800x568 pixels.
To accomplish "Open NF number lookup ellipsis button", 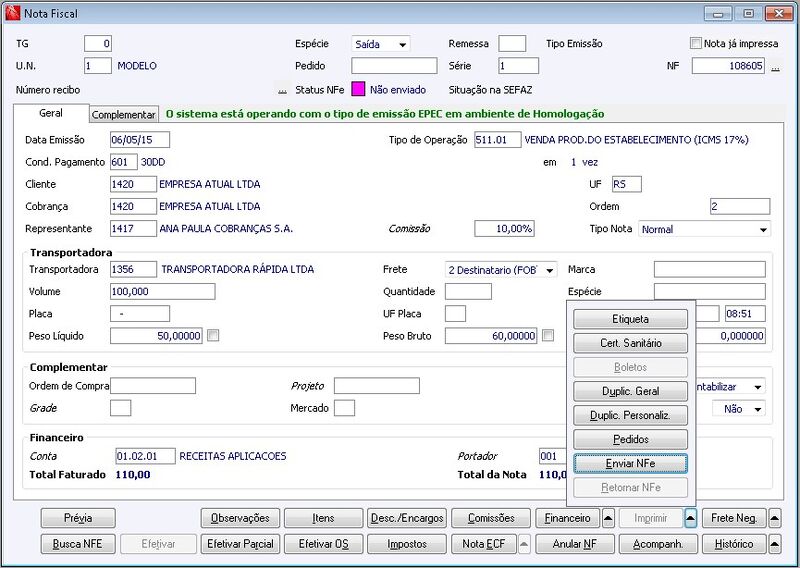I will [x=775, y=66].
